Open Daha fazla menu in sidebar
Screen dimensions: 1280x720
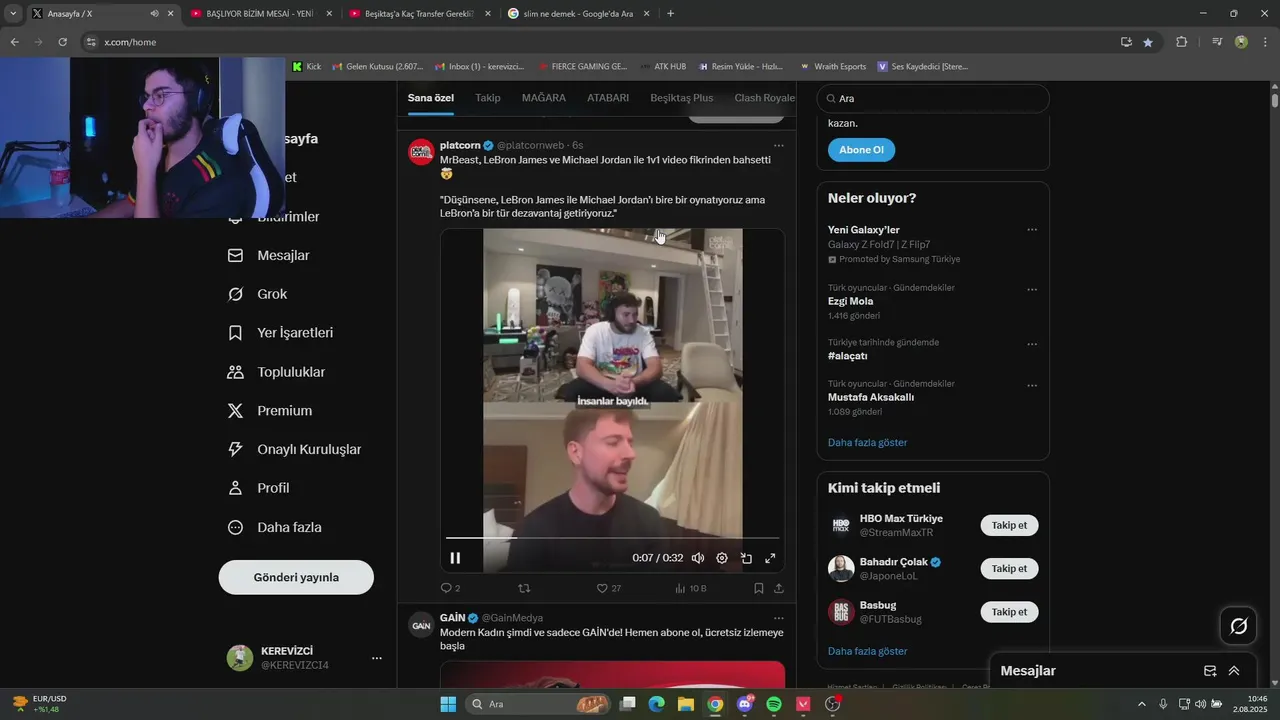[x=276, y=527]
